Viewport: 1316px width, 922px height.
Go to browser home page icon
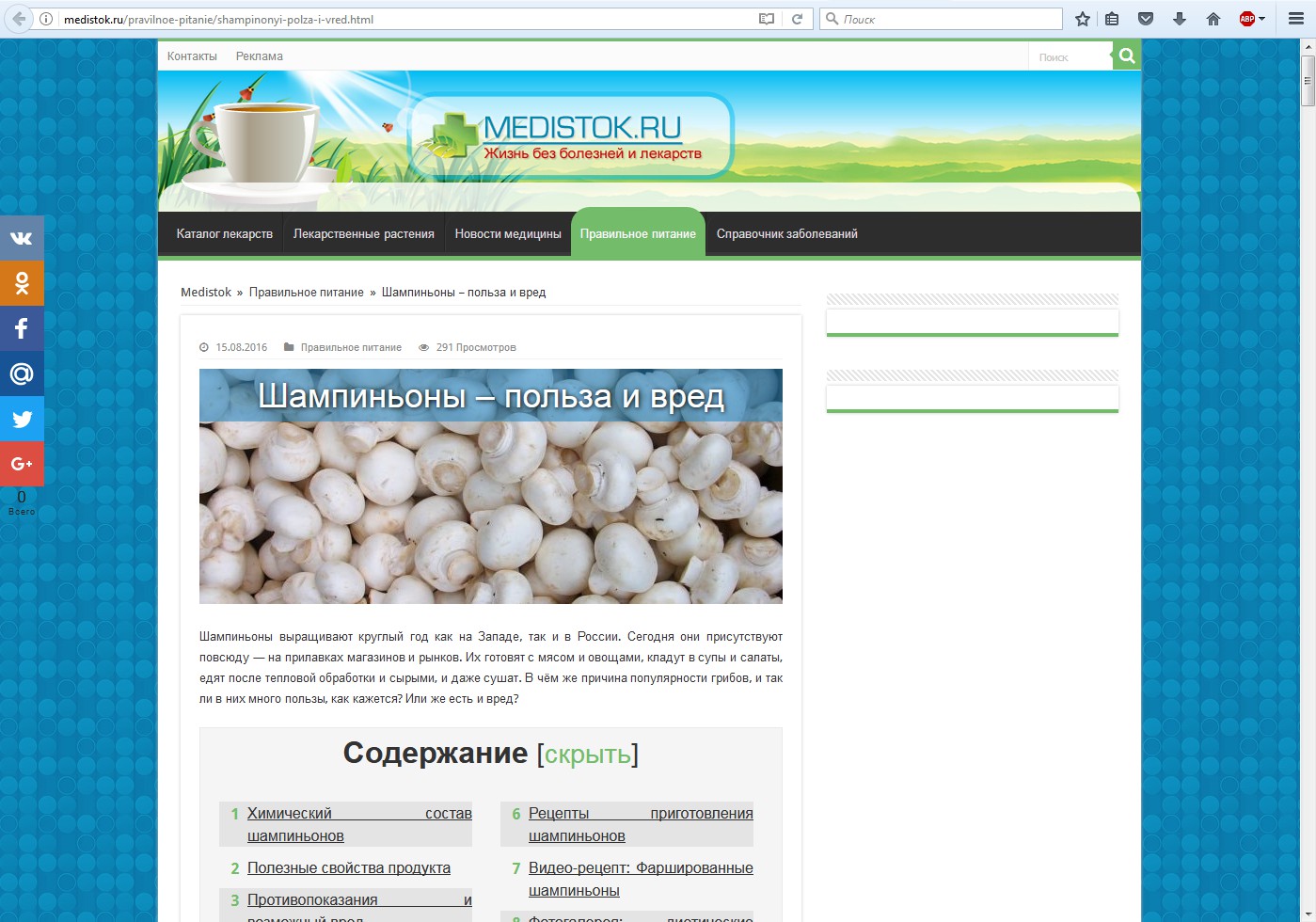pyautogui.click(x=1213, y=19)
